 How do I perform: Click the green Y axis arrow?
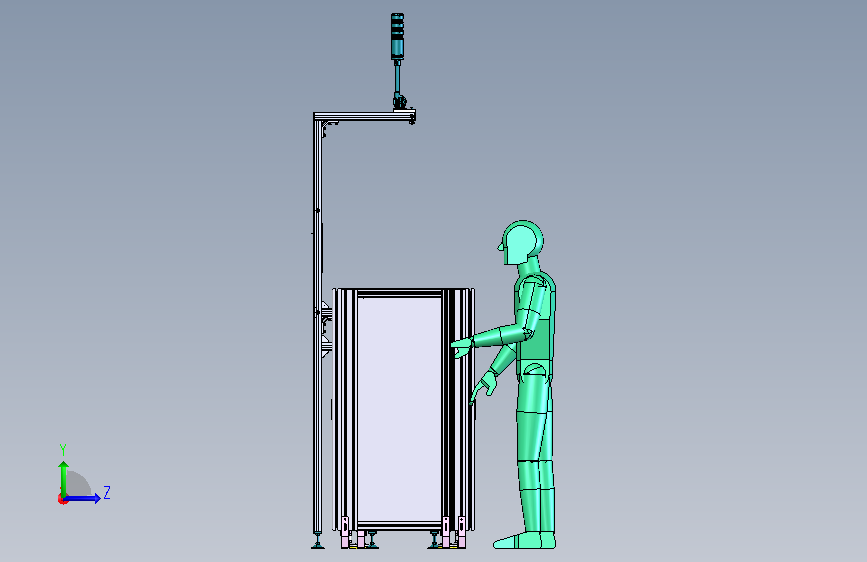64,478
